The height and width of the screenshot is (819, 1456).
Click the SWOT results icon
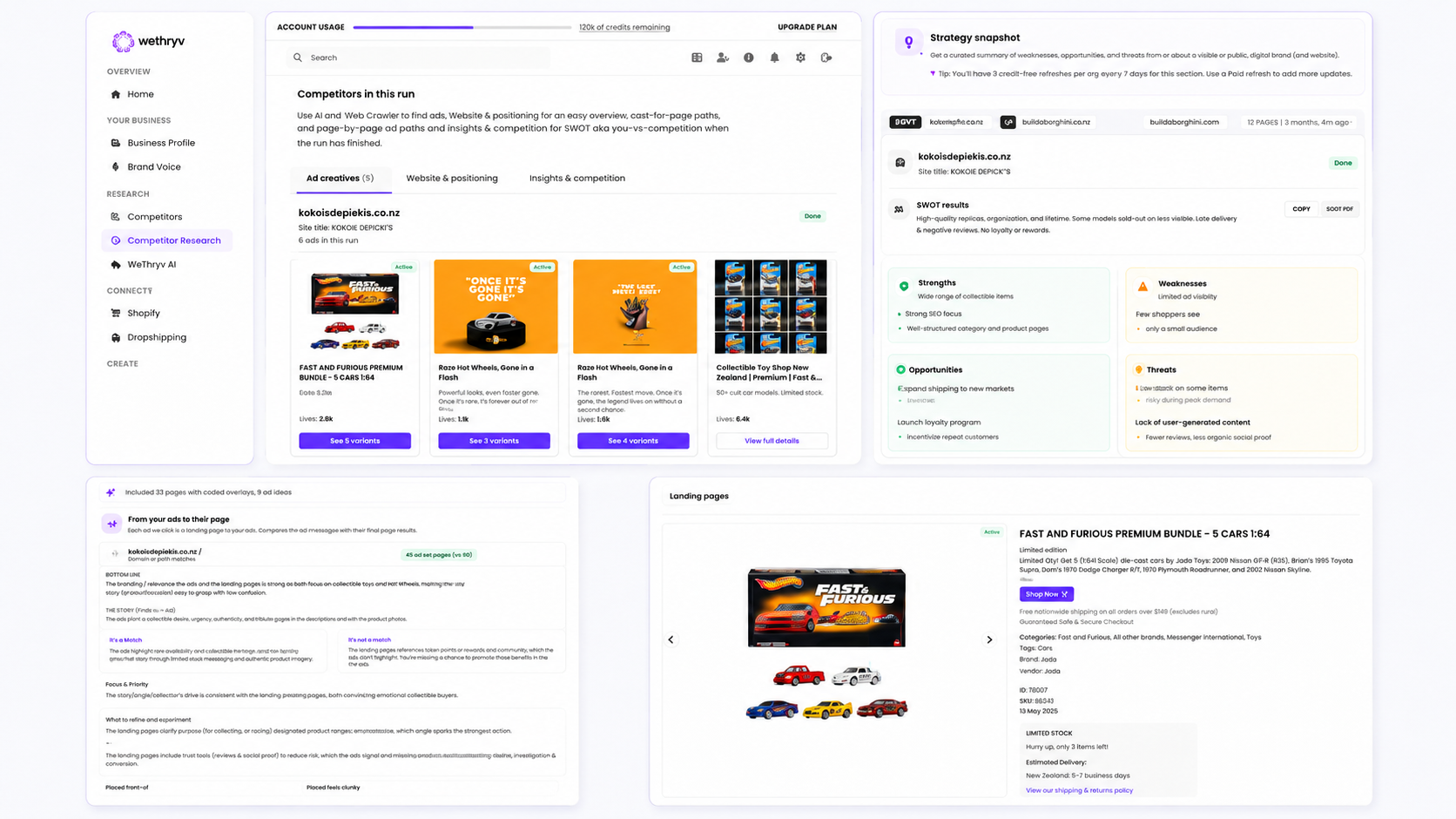(x=899, y=209)
